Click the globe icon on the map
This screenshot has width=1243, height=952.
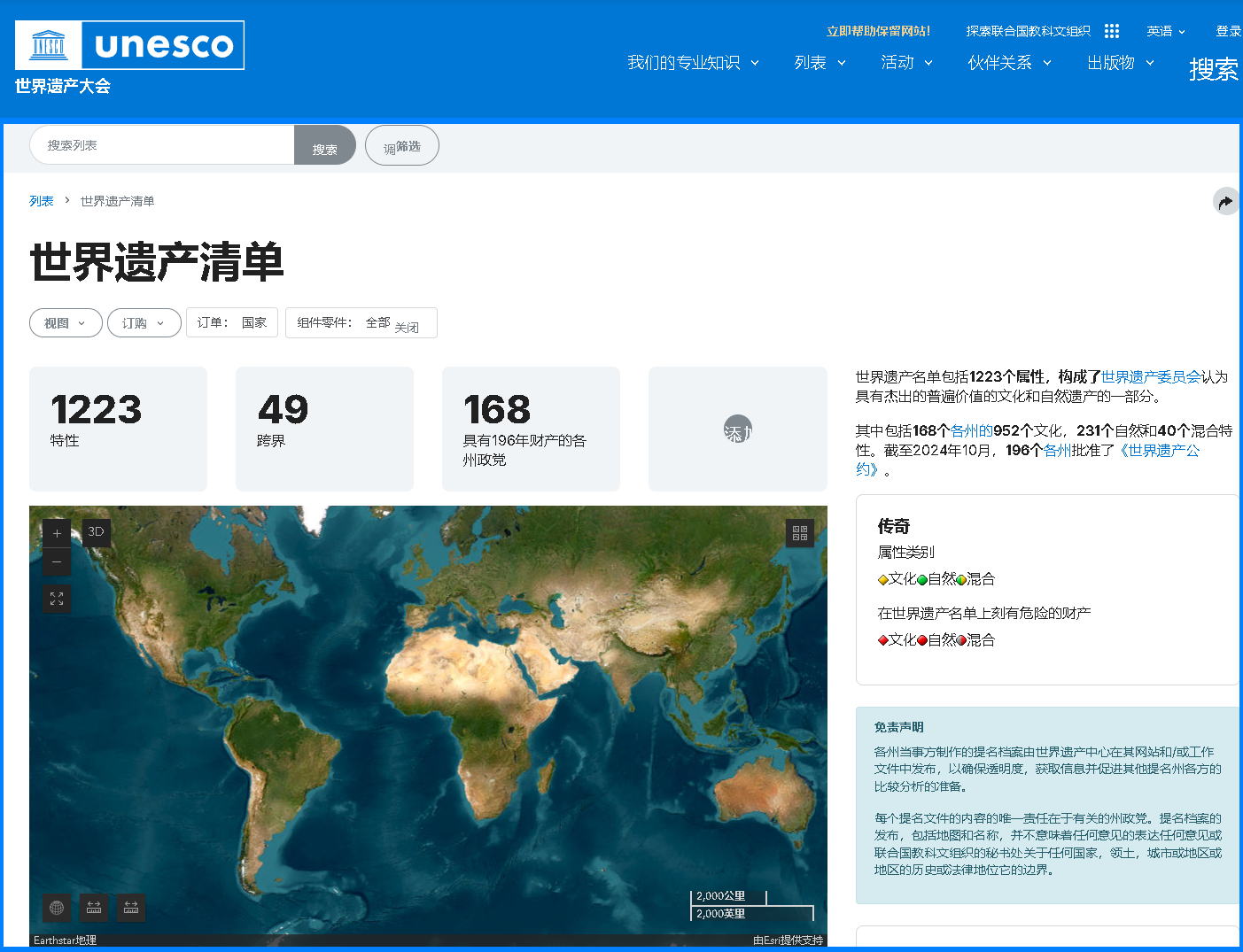(57, 908)
